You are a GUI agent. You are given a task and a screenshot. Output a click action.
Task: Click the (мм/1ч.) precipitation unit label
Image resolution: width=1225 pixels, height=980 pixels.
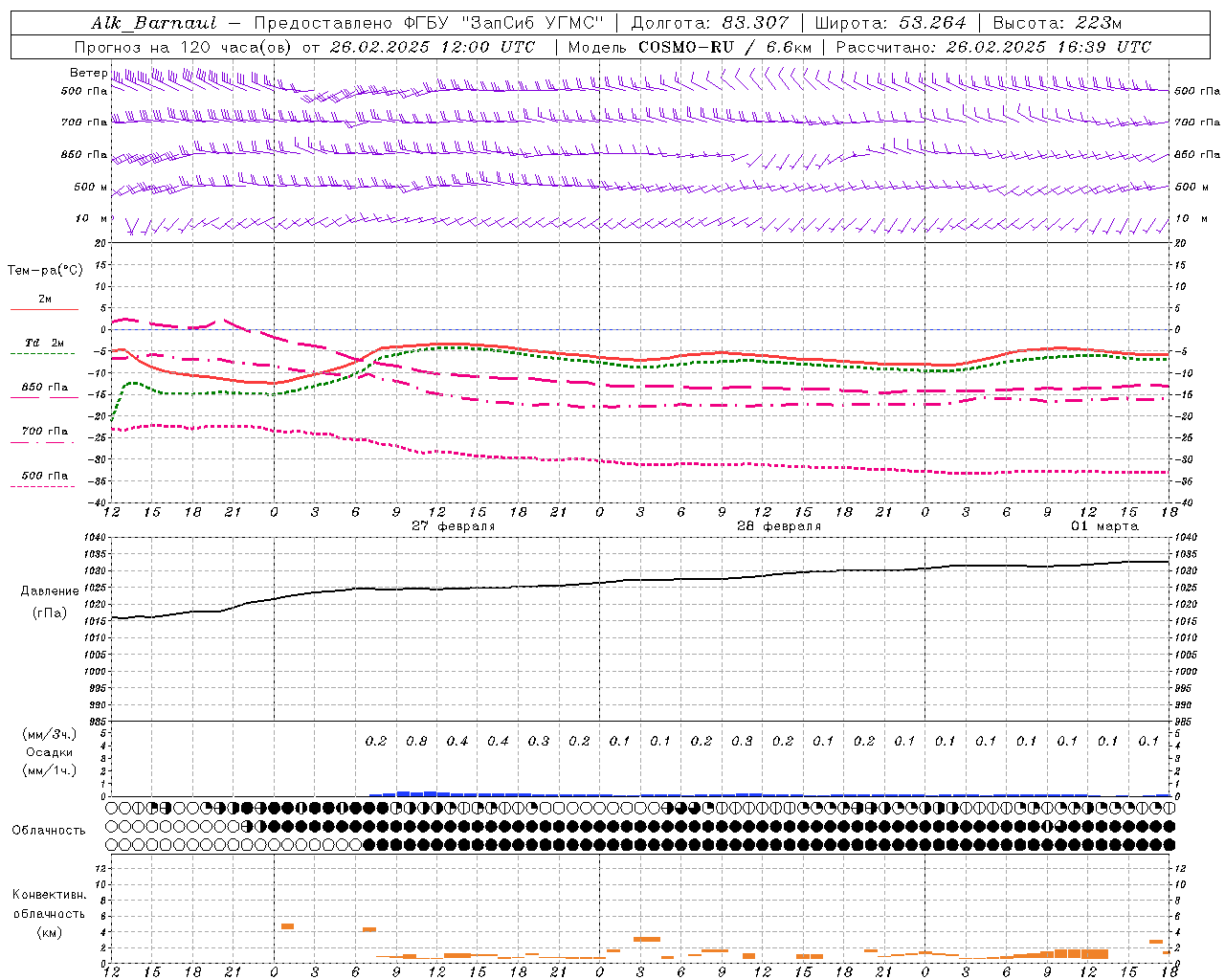pos(49,770)
